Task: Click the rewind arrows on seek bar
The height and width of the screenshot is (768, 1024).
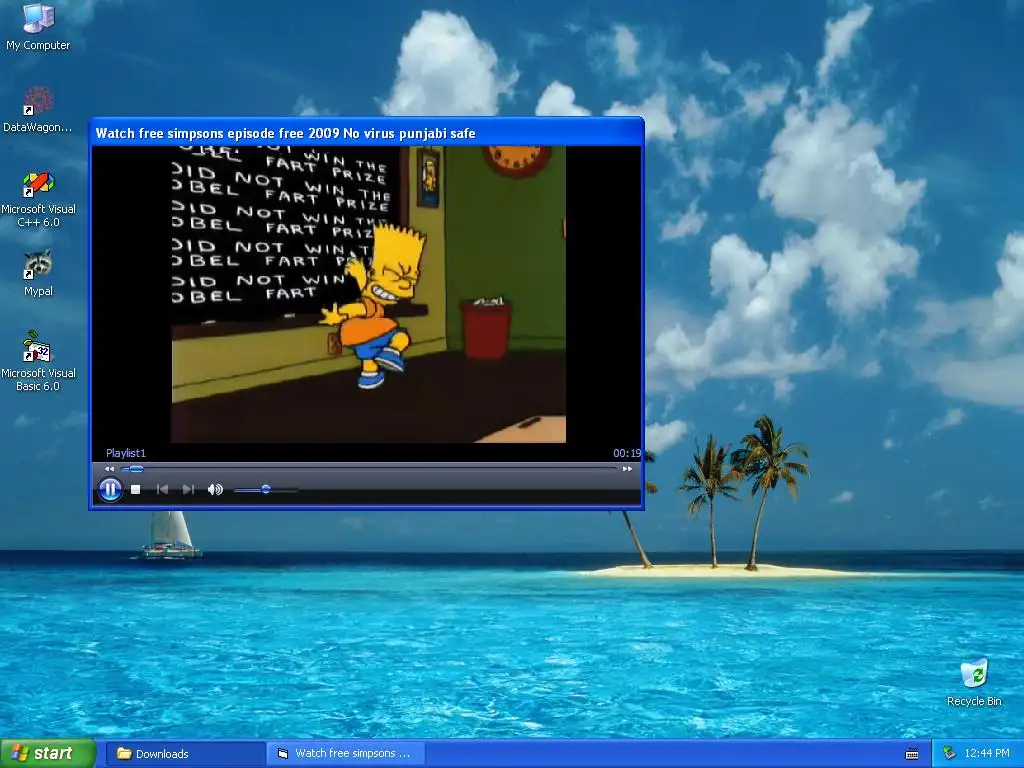Action: pyautogui.click(x=110, y=469)
